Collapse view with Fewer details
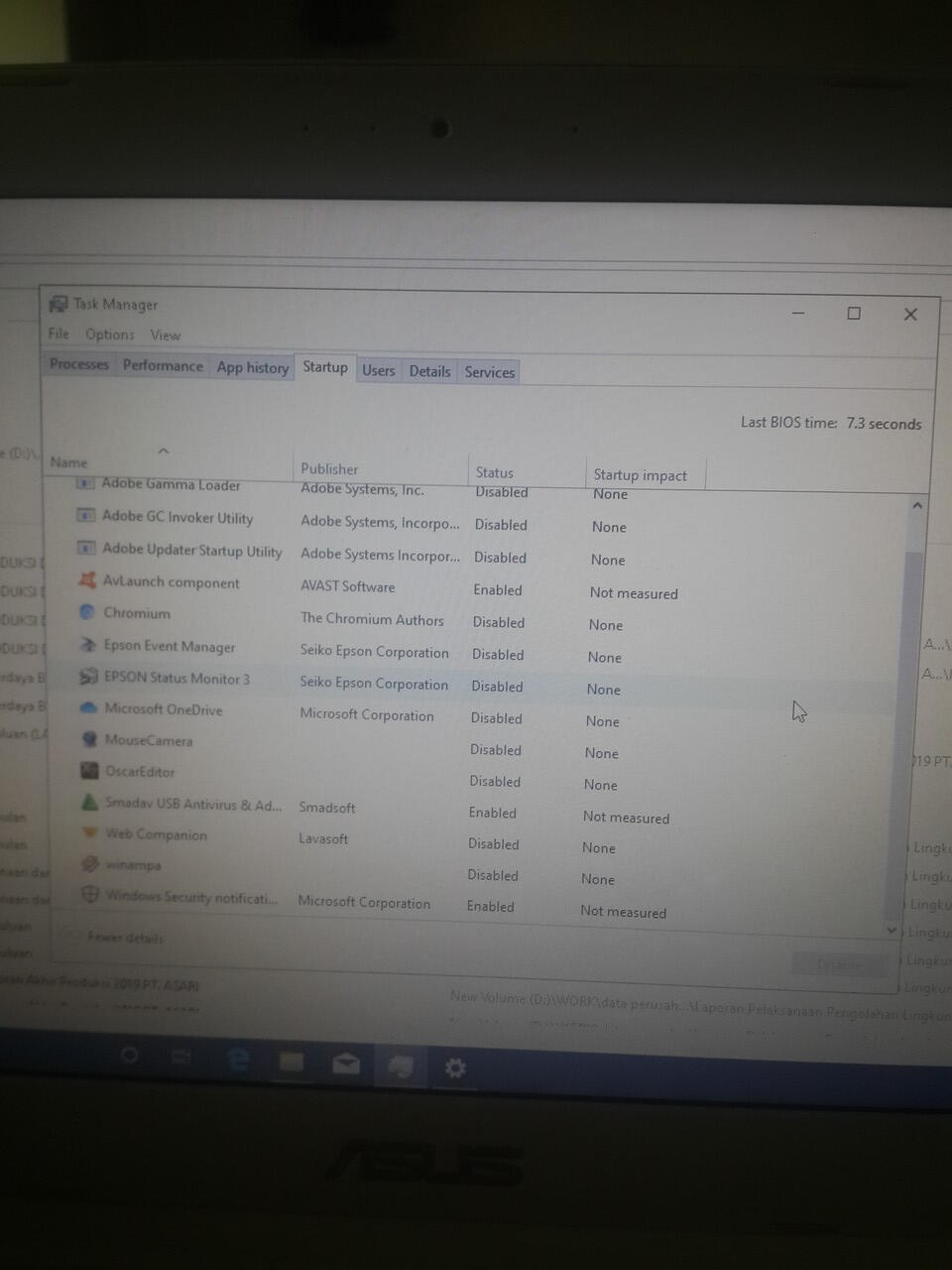 (125, 937)
